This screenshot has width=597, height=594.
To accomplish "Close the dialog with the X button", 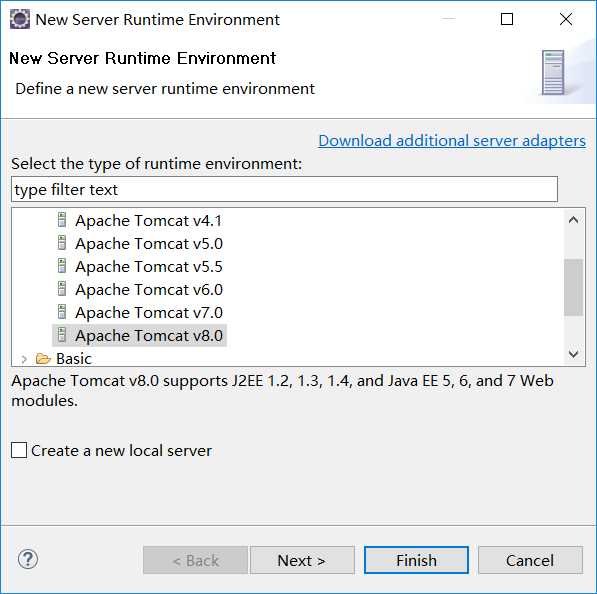I will tap(566, 19).
